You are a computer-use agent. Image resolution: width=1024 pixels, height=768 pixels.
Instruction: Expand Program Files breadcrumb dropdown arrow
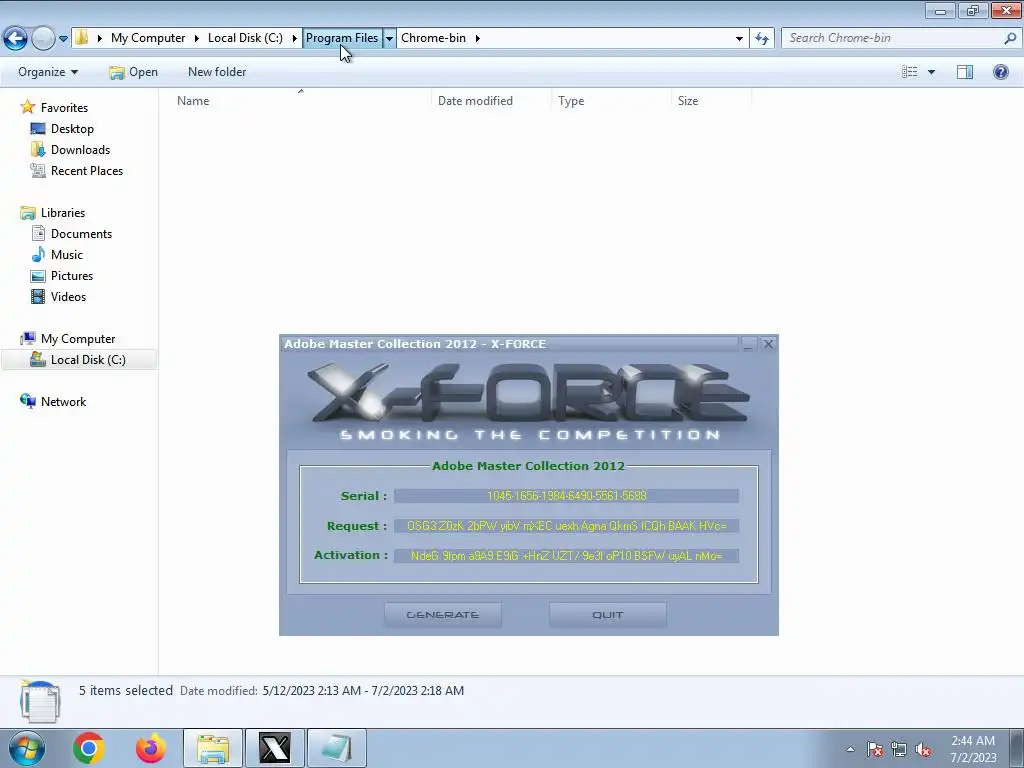click(389, 38)
